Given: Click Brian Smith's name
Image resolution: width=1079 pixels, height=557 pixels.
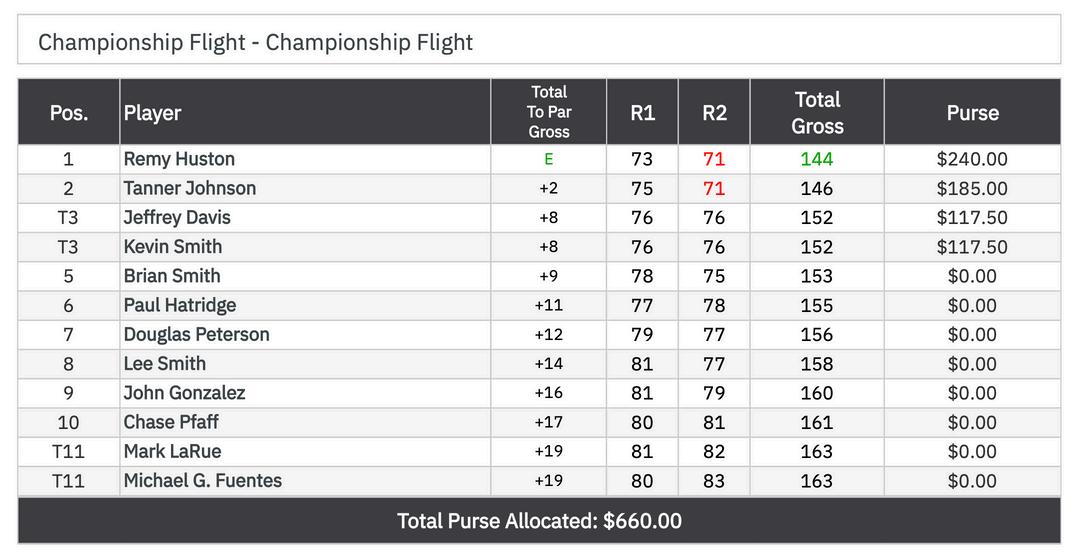Looking at the screenshot, I should click(172, 276).
